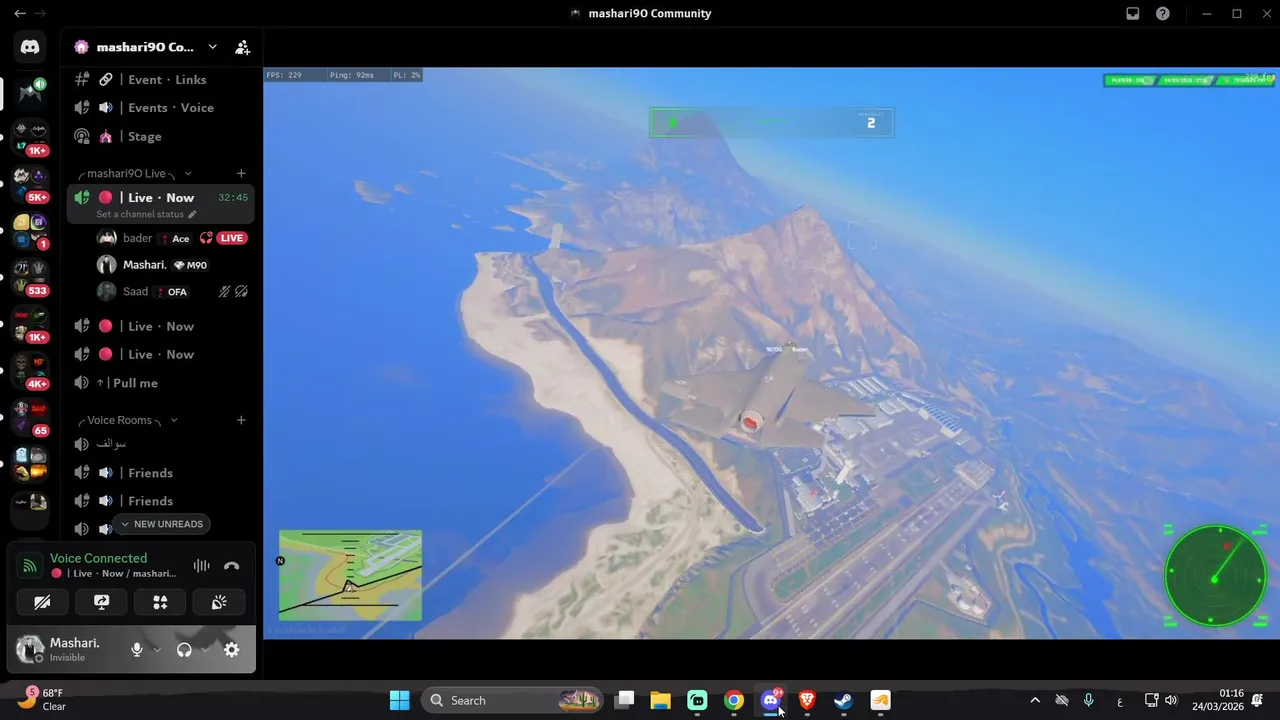Show hidden system tray icons
This screenshot has height=720, width=1280.
(1035, 700)
